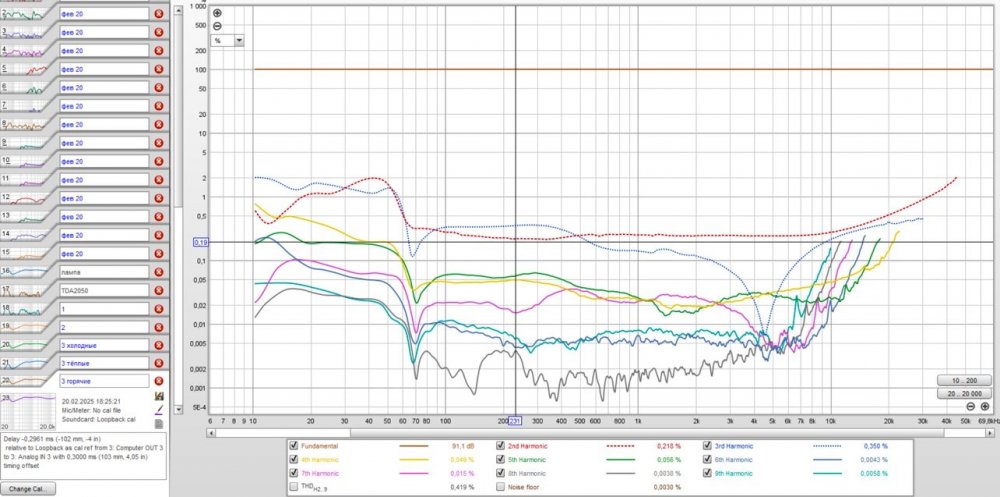Delete the 'лампа' measurement using red X
The height and width of the screenshot is (497, 1000).
pos(158,271)
